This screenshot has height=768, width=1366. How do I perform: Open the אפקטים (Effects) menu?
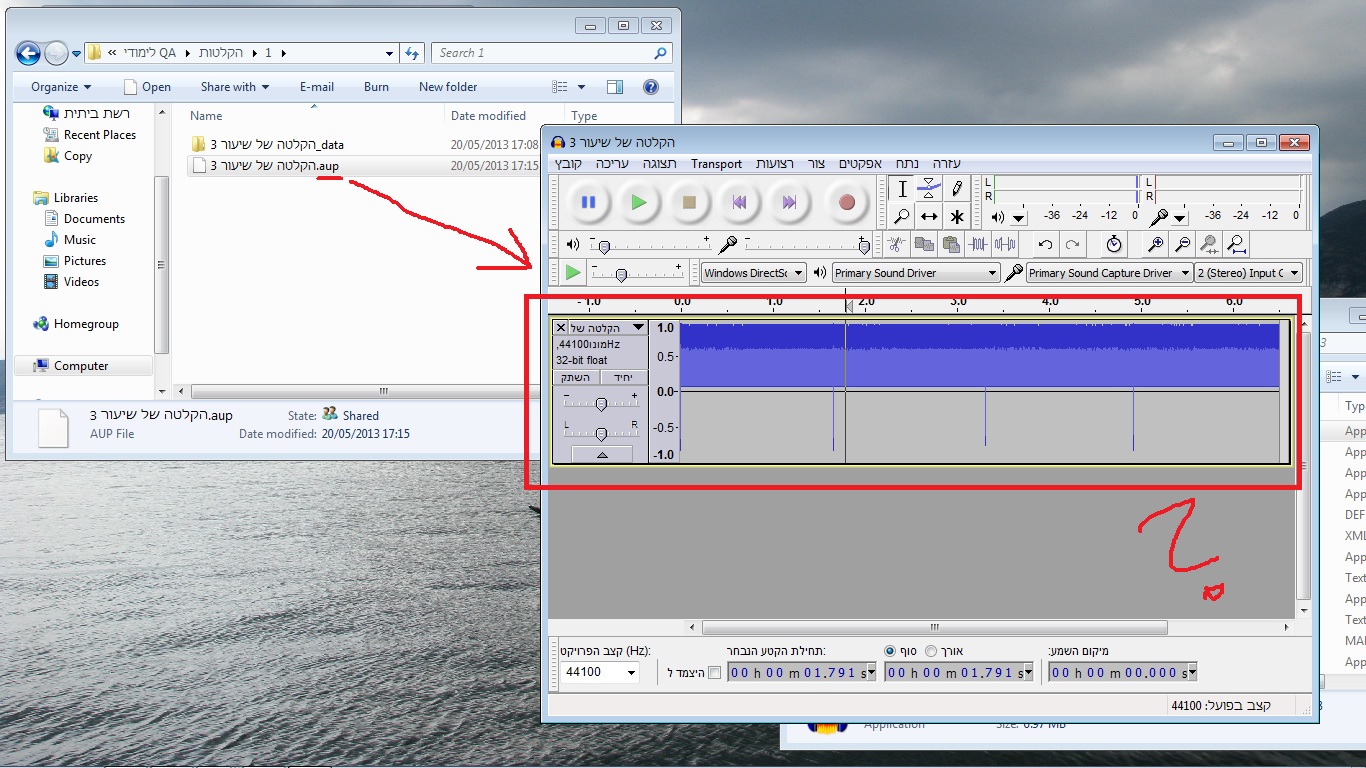[860, 164]
